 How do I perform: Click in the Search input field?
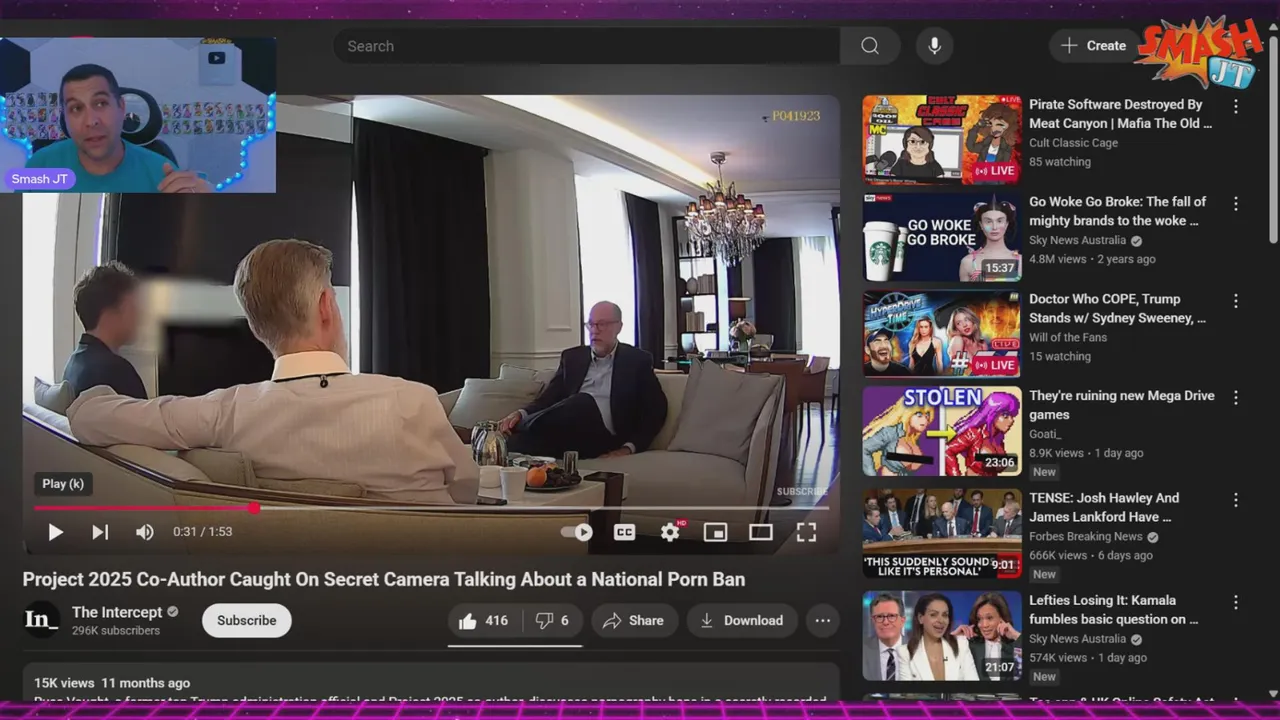tap(587, 46)
